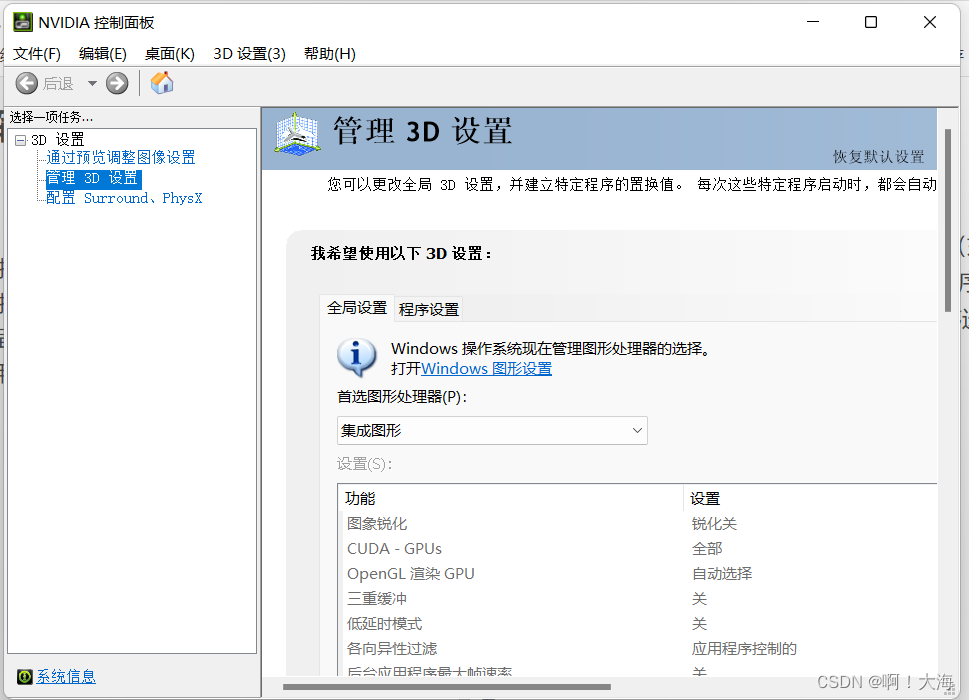
Task: Click the home icon in toolbar
Action: click(162, 83)
